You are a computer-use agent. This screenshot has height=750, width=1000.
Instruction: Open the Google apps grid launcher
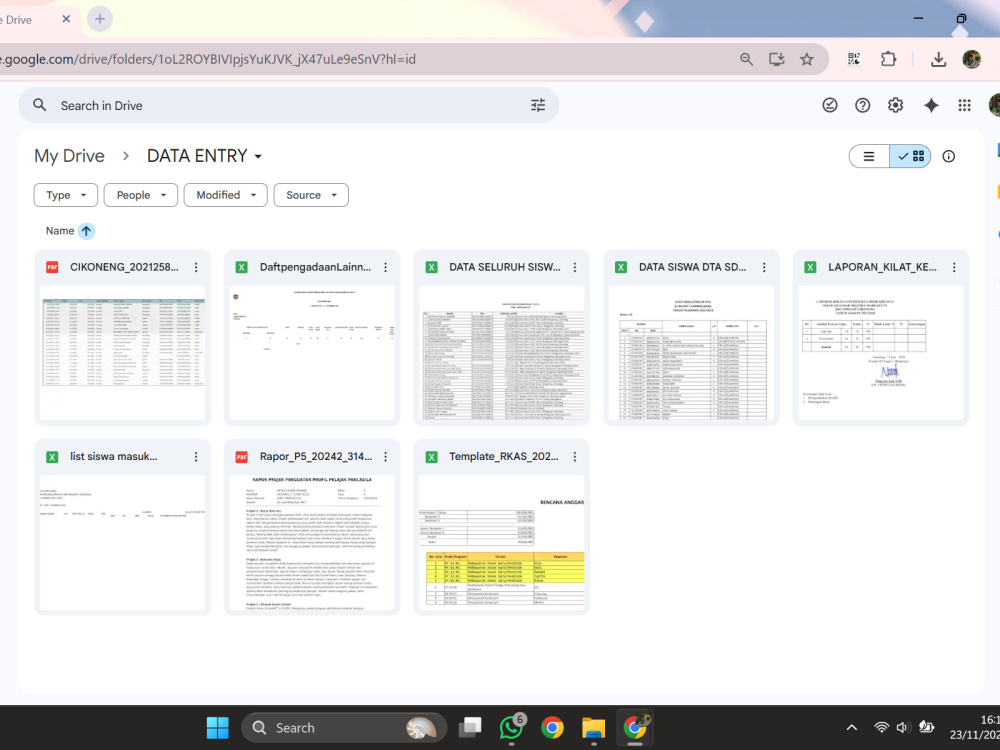(964, 105)
